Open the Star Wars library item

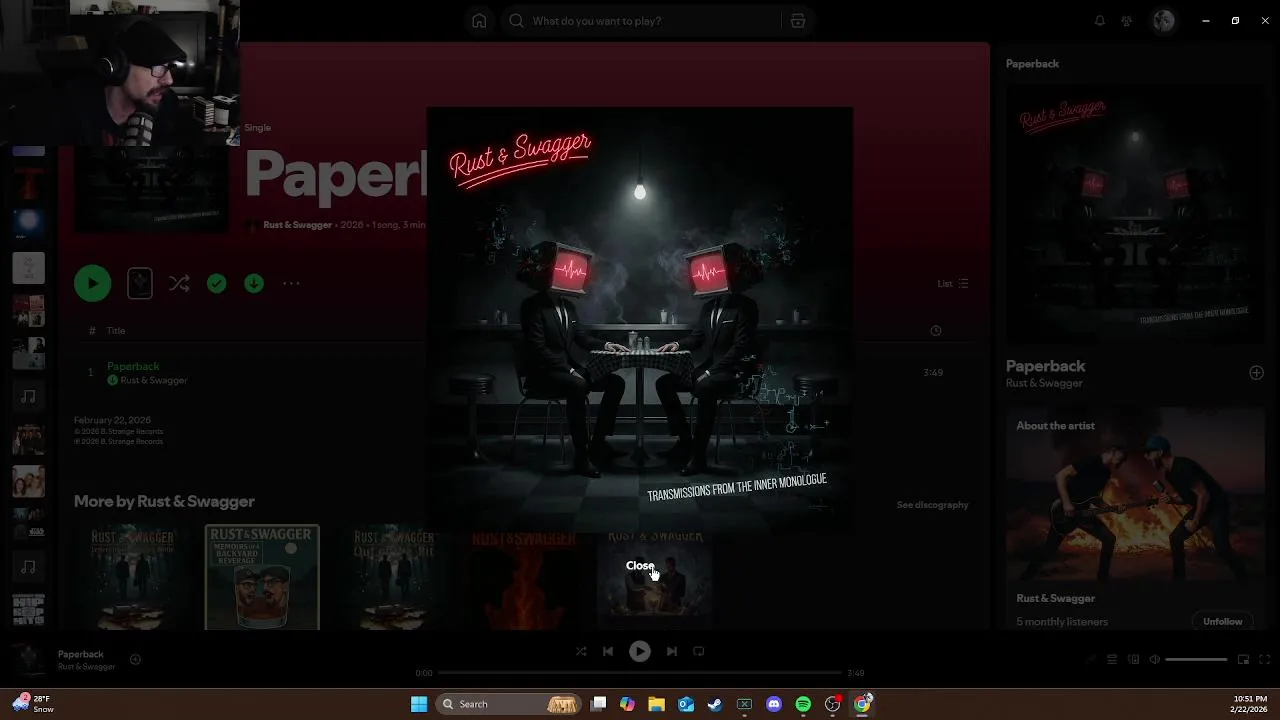pos(28,524)
